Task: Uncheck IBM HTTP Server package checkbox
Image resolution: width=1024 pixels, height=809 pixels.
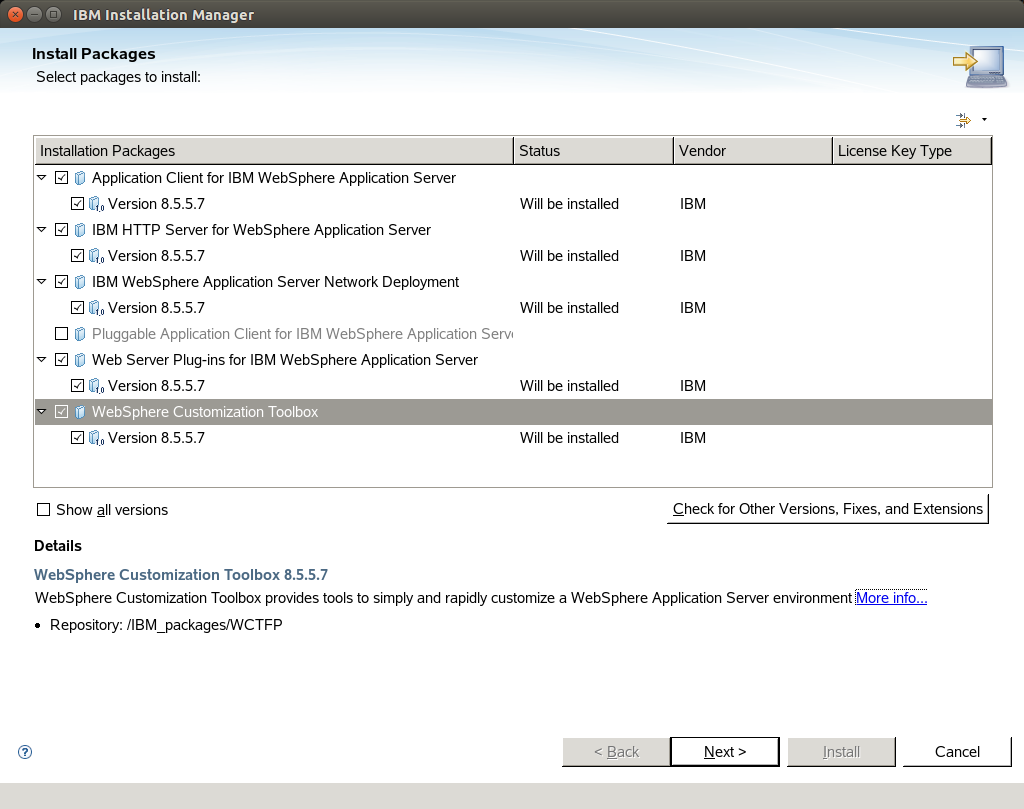Action: click(61, 230)
